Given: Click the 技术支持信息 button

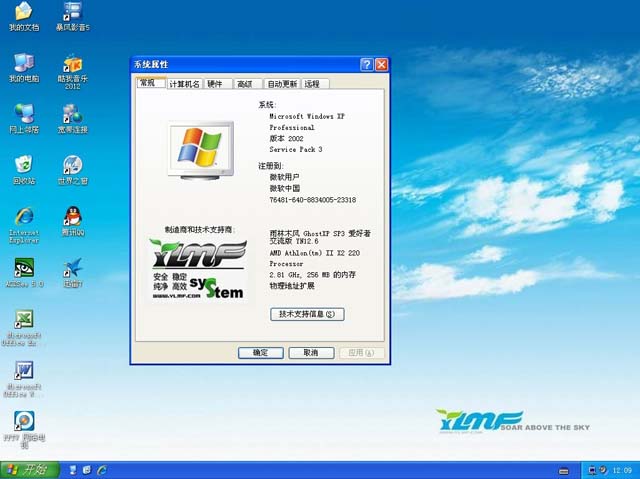Looking at the screenshot, I should [307, 314].
